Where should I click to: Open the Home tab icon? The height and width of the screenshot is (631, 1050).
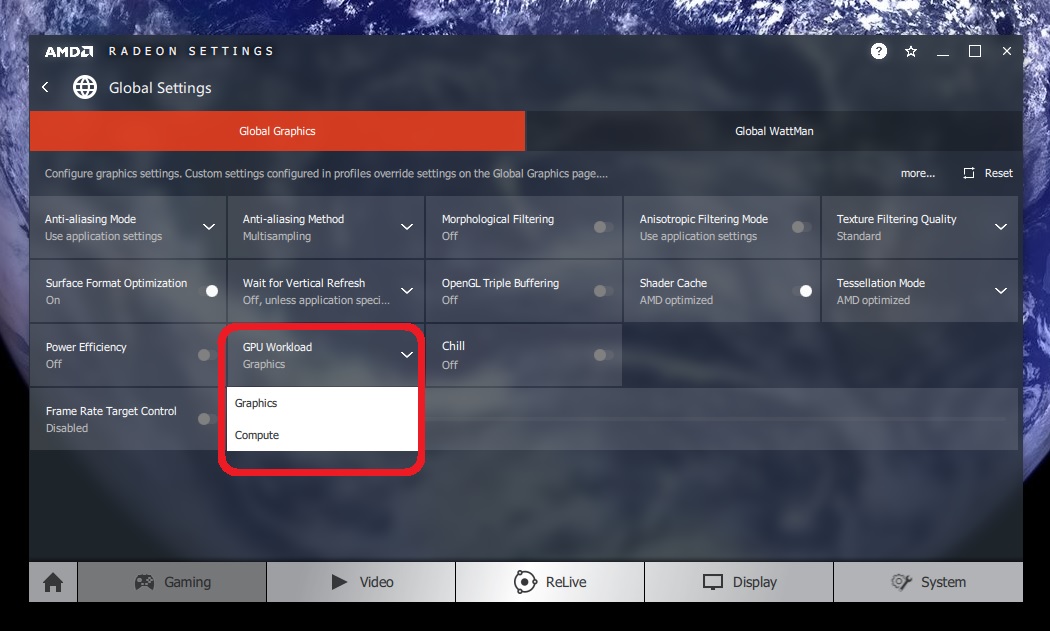[x=53, y=582]
